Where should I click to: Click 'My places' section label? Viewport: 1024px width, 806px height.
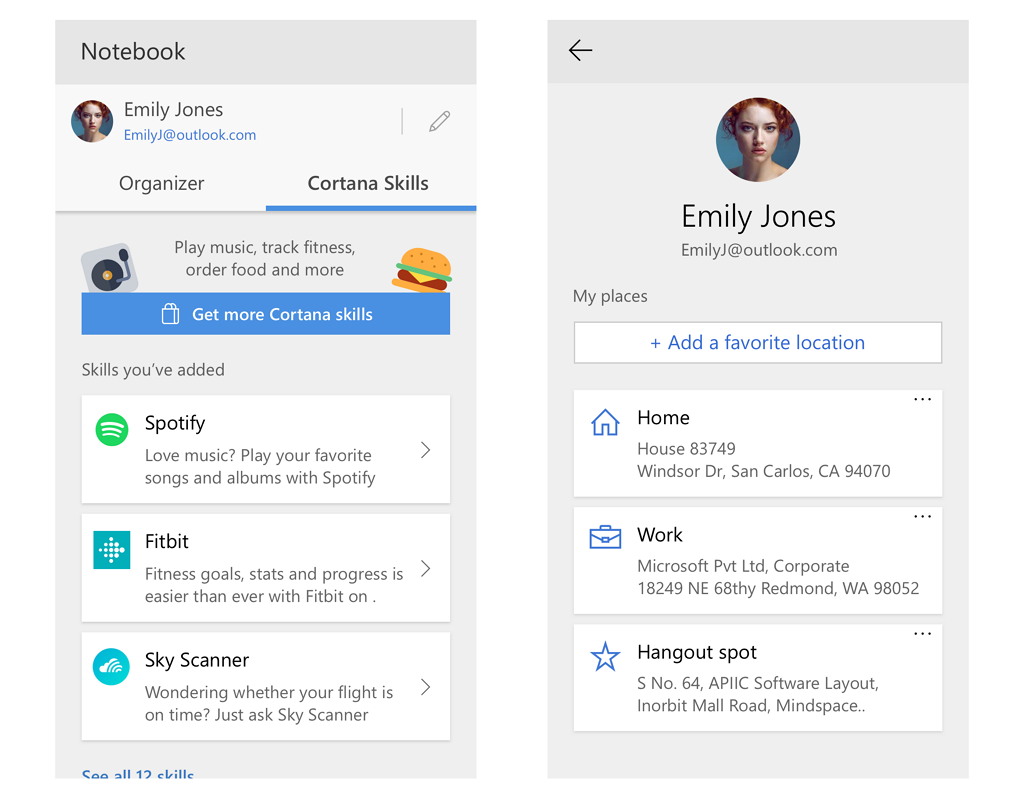tap(610, 297)
